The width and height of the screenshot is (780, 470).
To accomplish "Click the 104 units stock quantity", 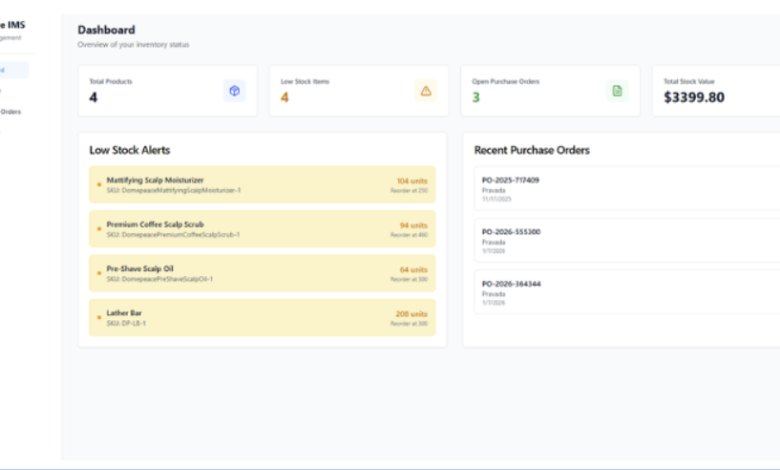I will click(411, 181).
